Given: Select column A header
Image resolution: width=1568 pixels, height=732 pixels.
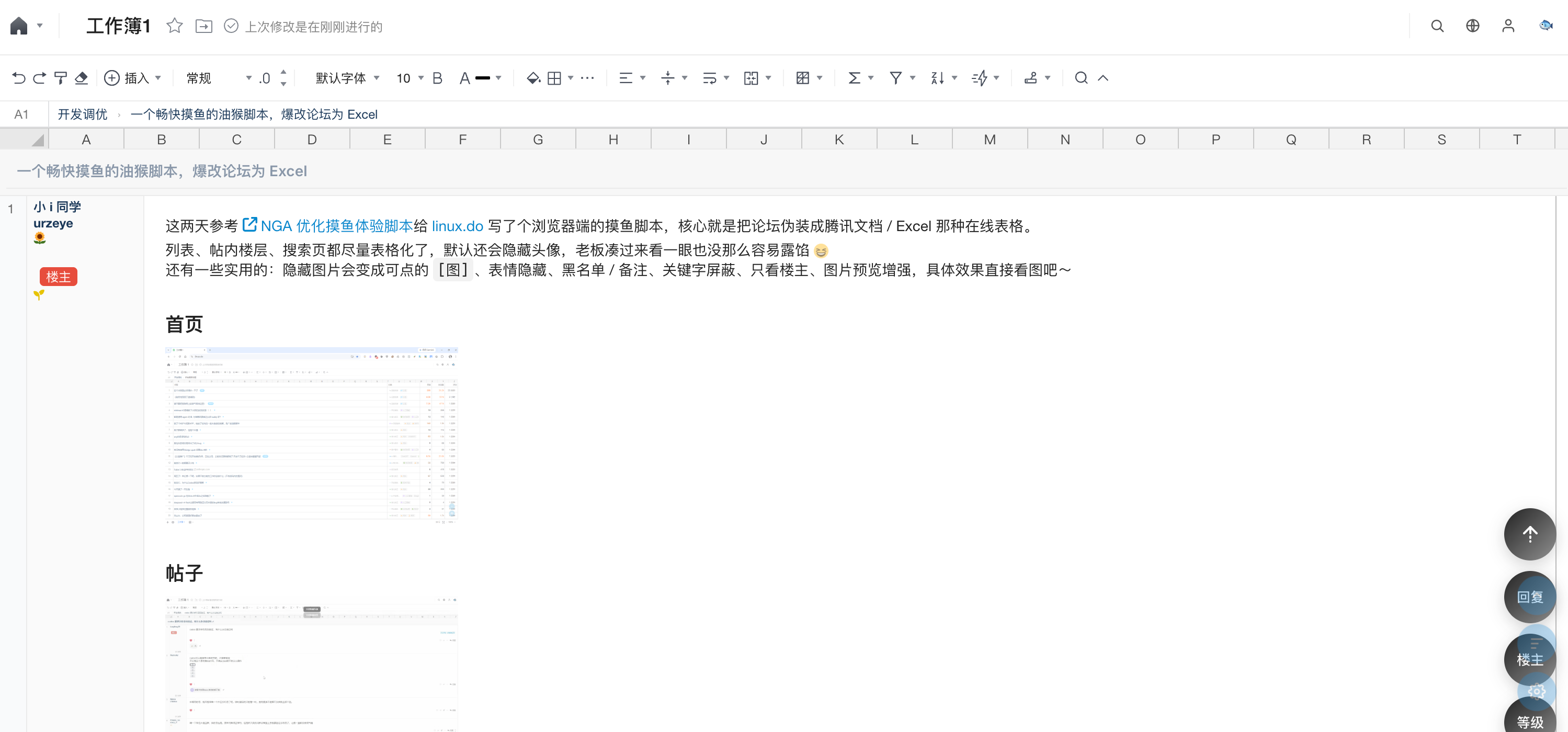Looking at the screenshot, I should [86, 140].
